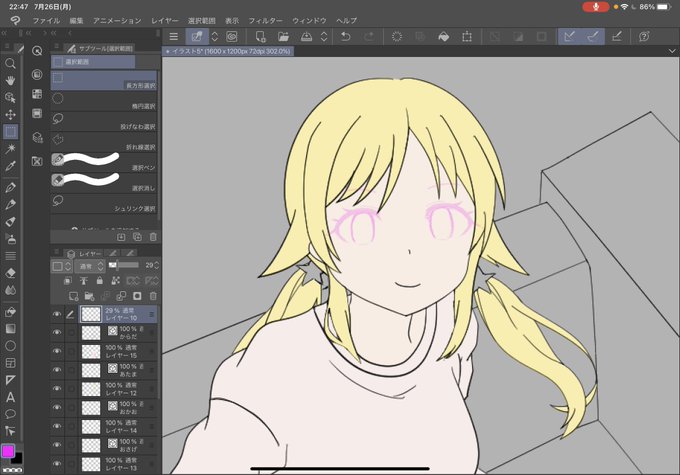Open the ファイル menu
This screenshot has width=680, height=475.
[x=46, y=20]
